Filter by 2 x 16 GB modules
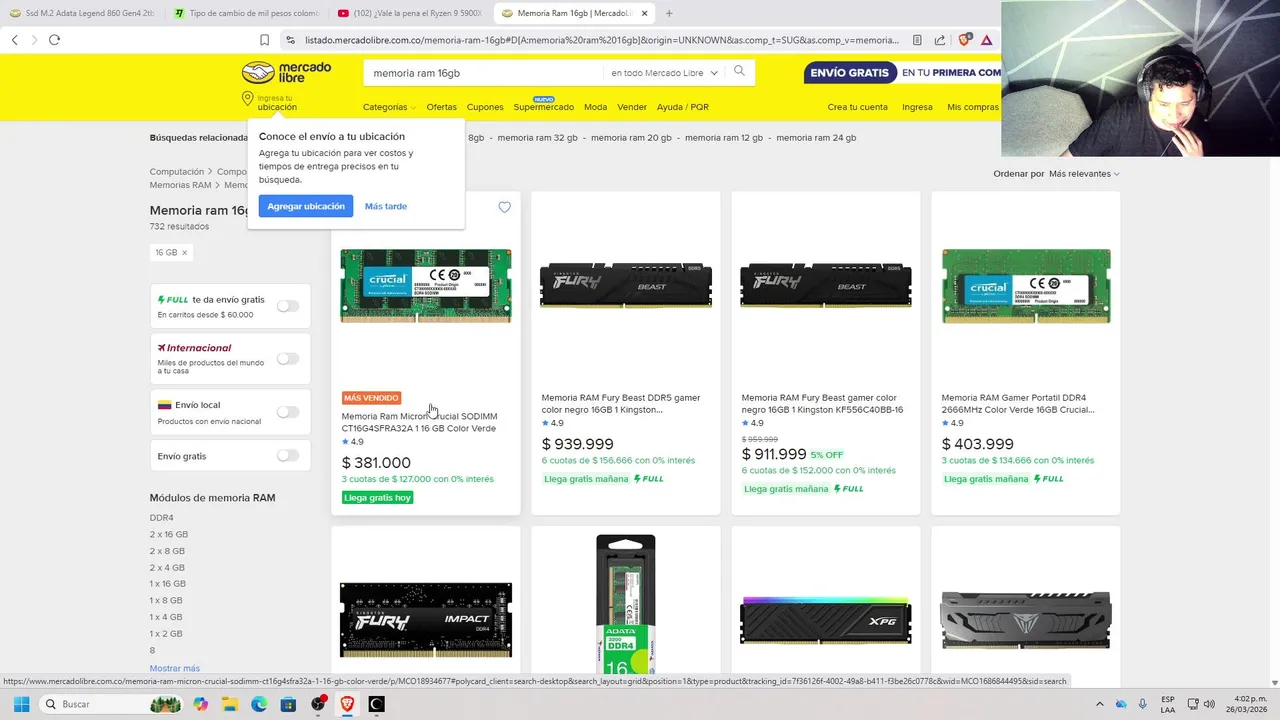 tap(169, 534)
